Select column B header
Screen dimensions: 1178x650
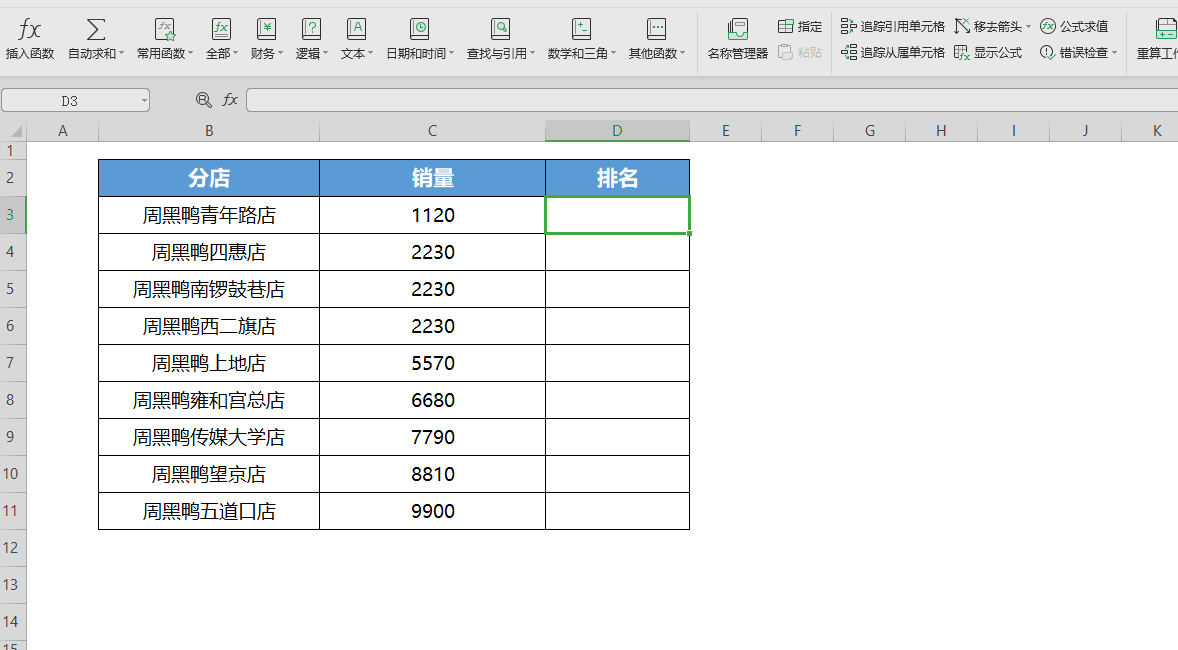209,131
